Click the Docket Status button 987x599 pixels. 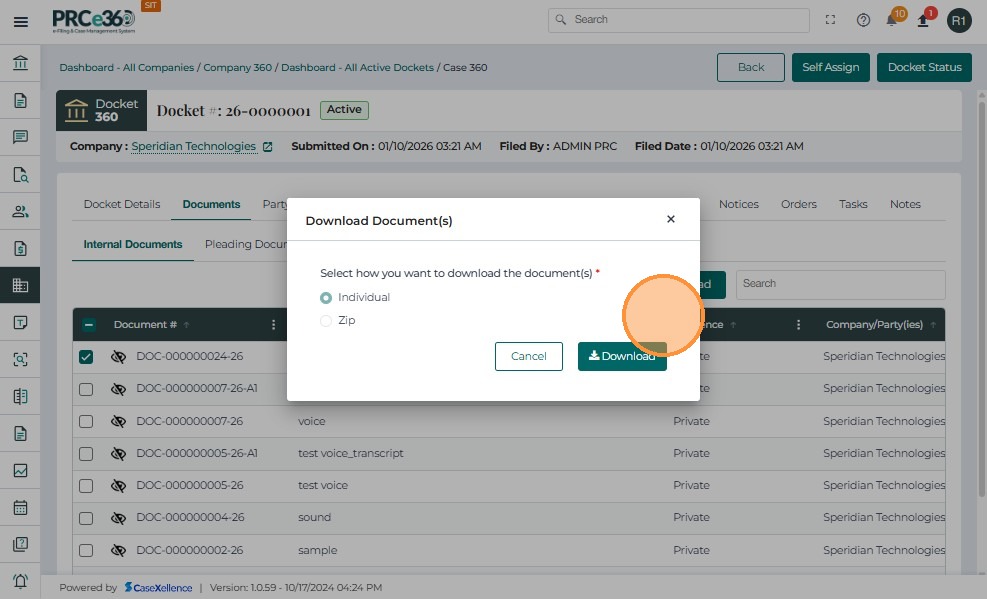pos(925,67)
